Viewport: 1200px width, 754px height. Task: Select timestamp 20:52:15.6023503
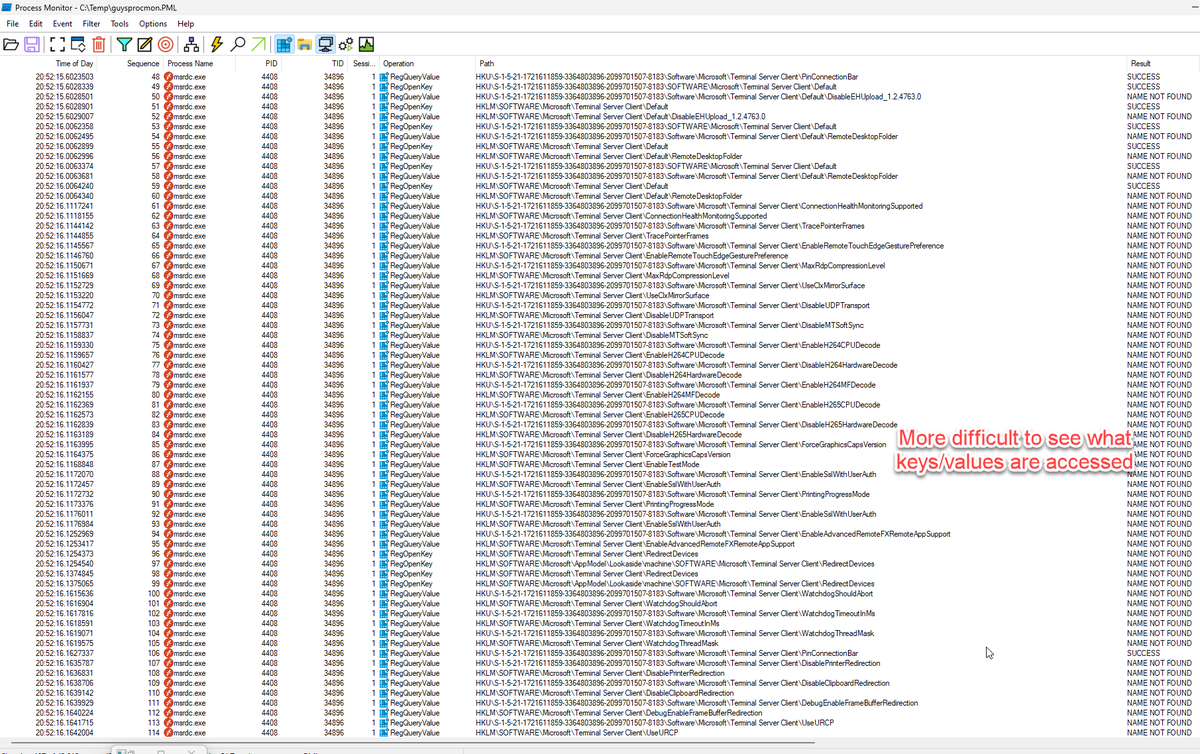point(64,77)
